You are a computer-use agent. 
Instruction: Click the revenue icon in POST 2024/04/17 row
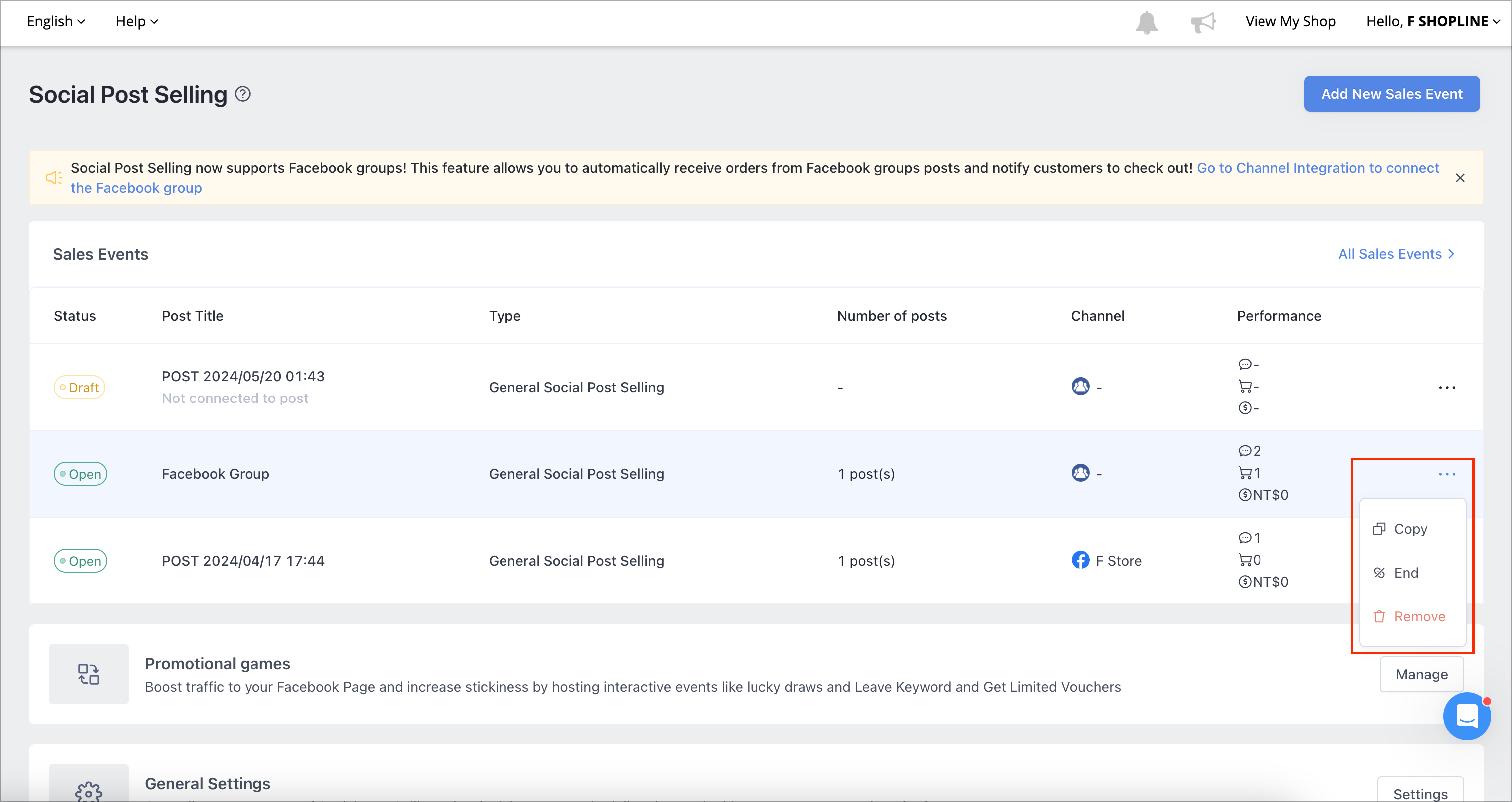tap(1245, 582)
